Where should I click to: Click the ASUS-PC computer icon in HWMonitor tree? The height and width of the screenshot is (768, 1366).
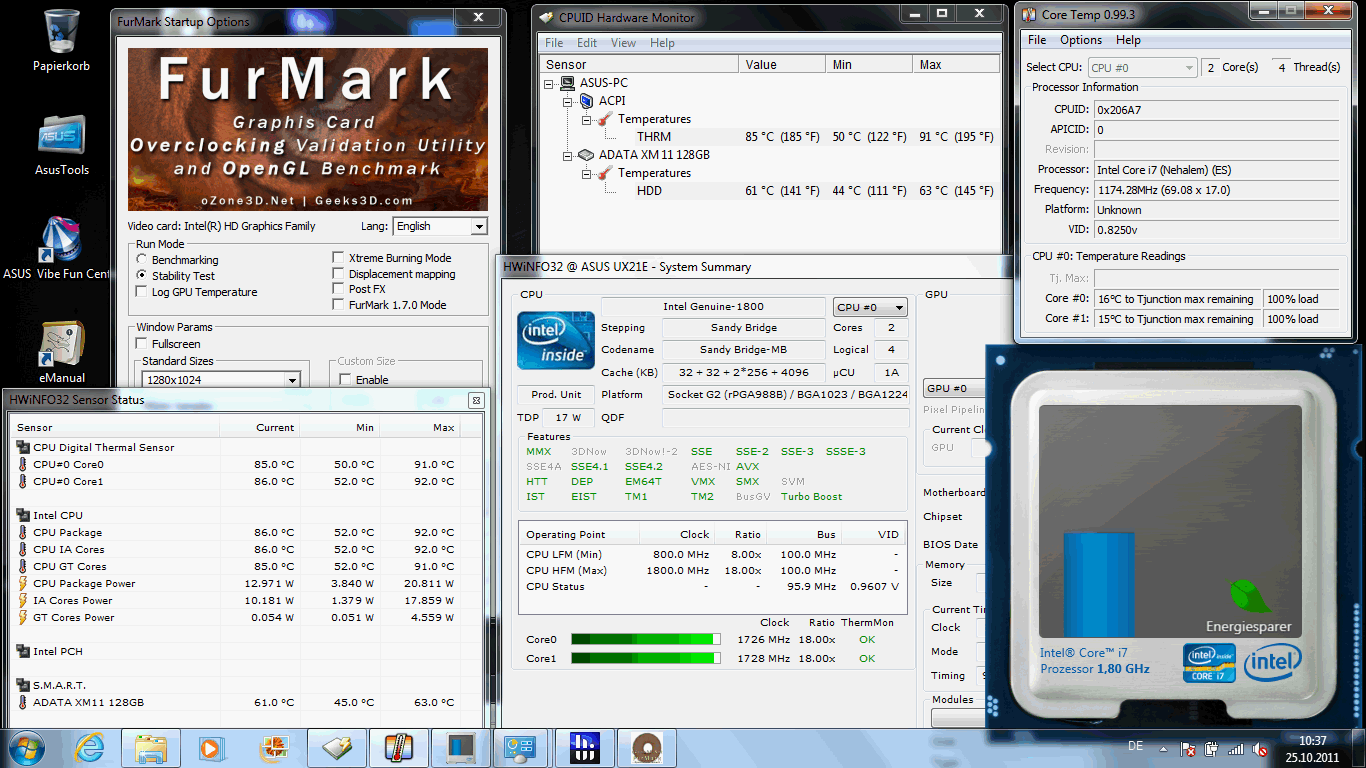coord(569,83)
